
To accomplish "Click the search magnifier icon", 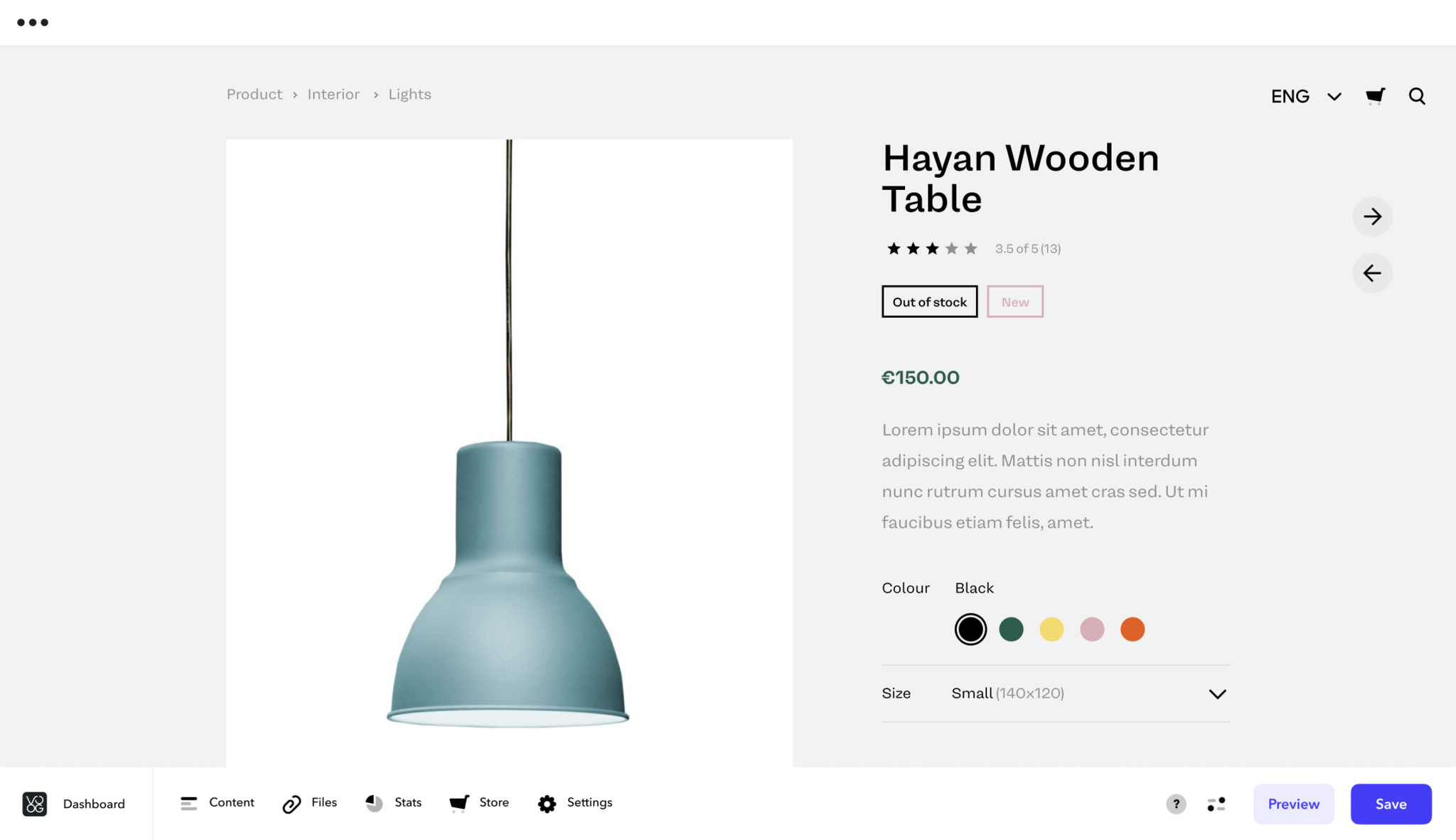I will tap(1417, 96).
